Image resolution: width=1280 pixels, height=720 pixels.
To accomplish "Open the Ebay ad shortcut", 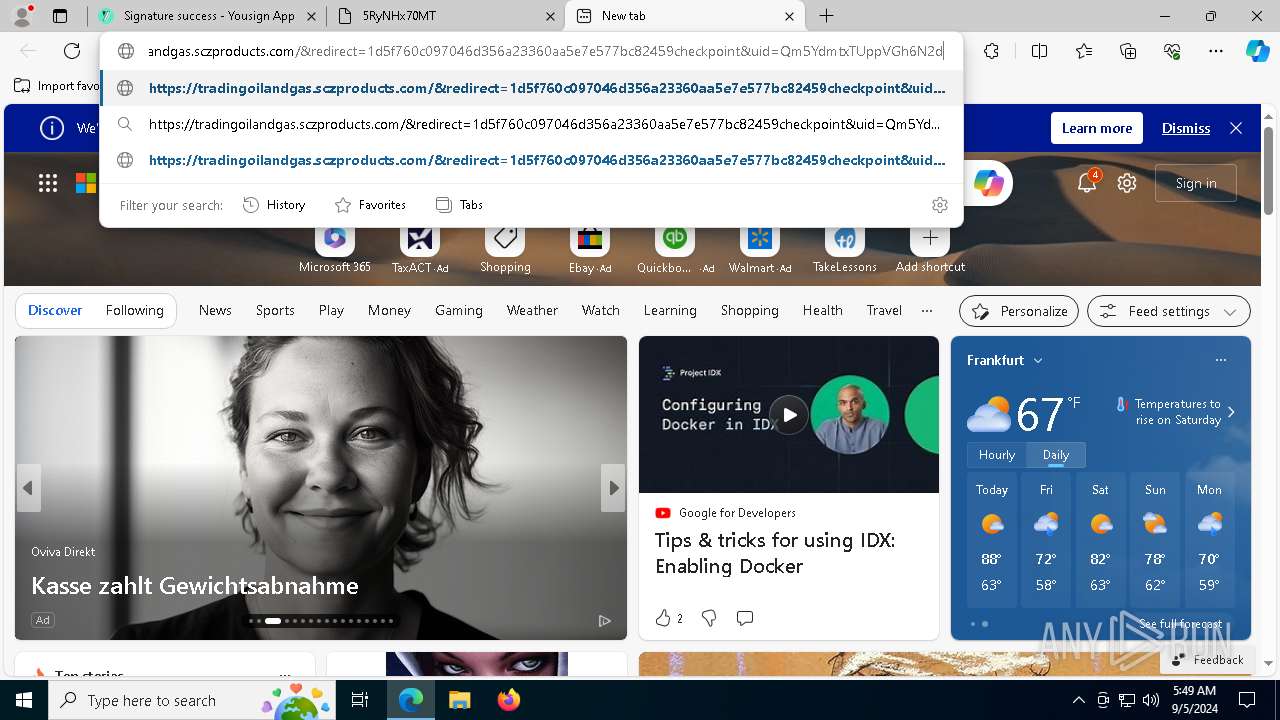I will pos(590,249).
